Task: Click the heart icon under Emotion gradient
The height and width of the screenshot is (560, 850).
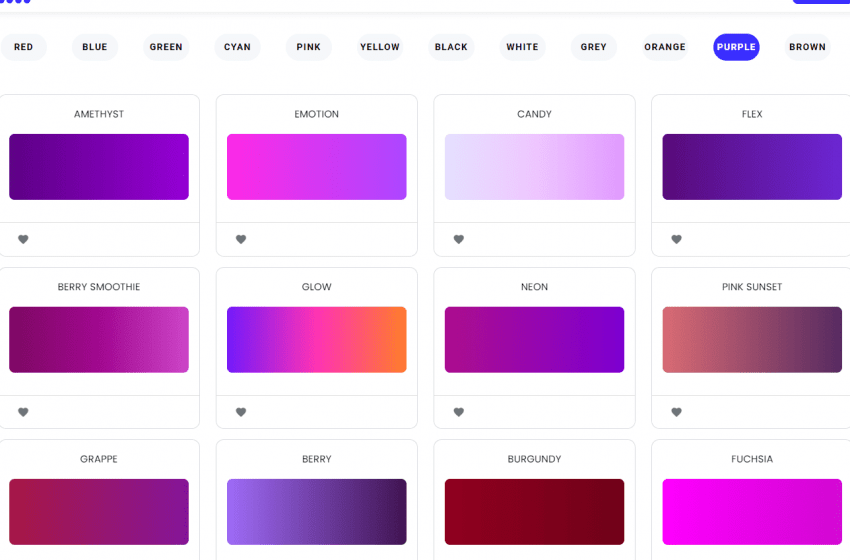Action: [241, 239]
